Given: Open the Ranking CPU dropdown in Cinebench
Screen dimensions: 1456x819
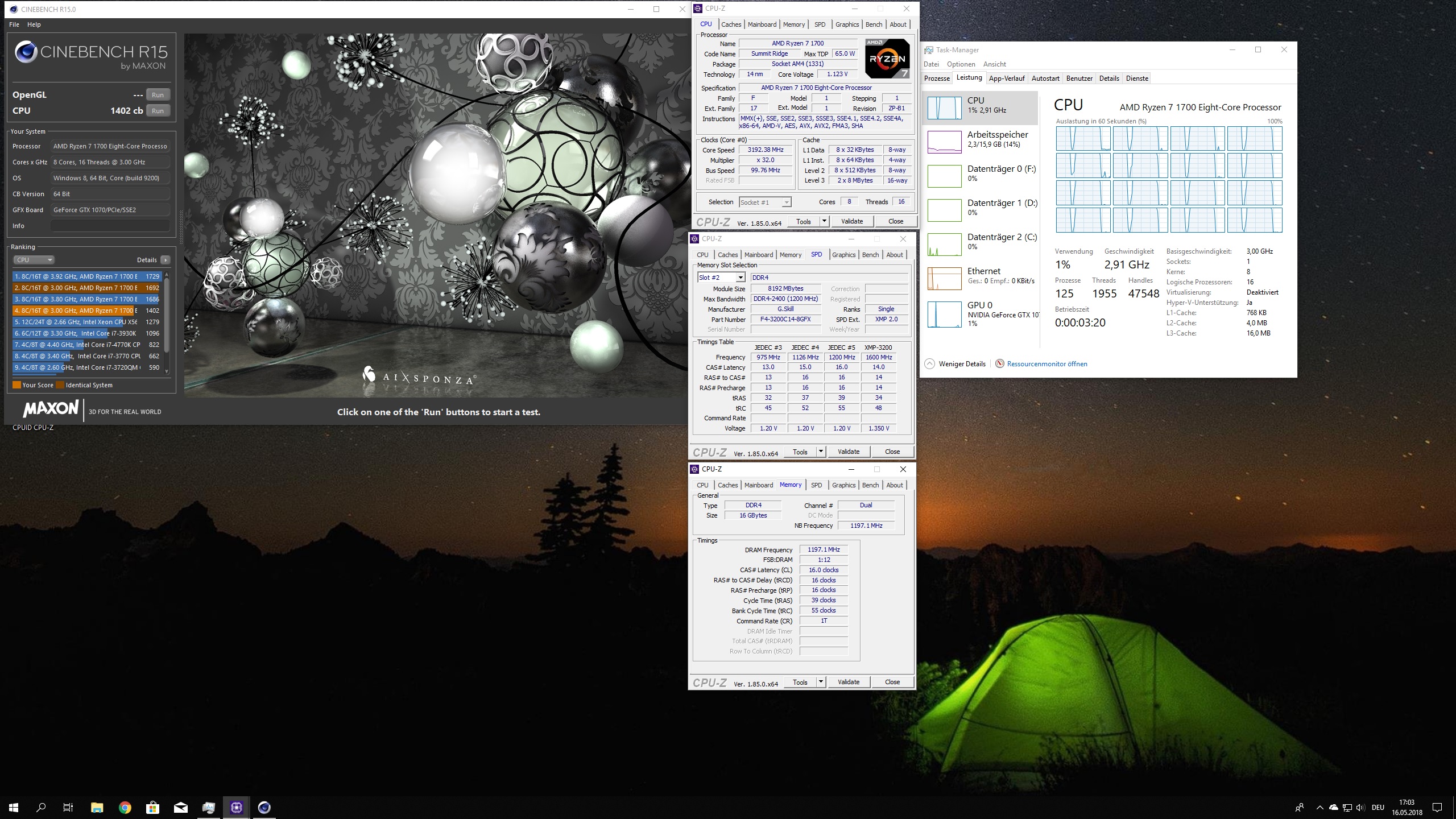Looking at the screenshot, I should [34, 260].
